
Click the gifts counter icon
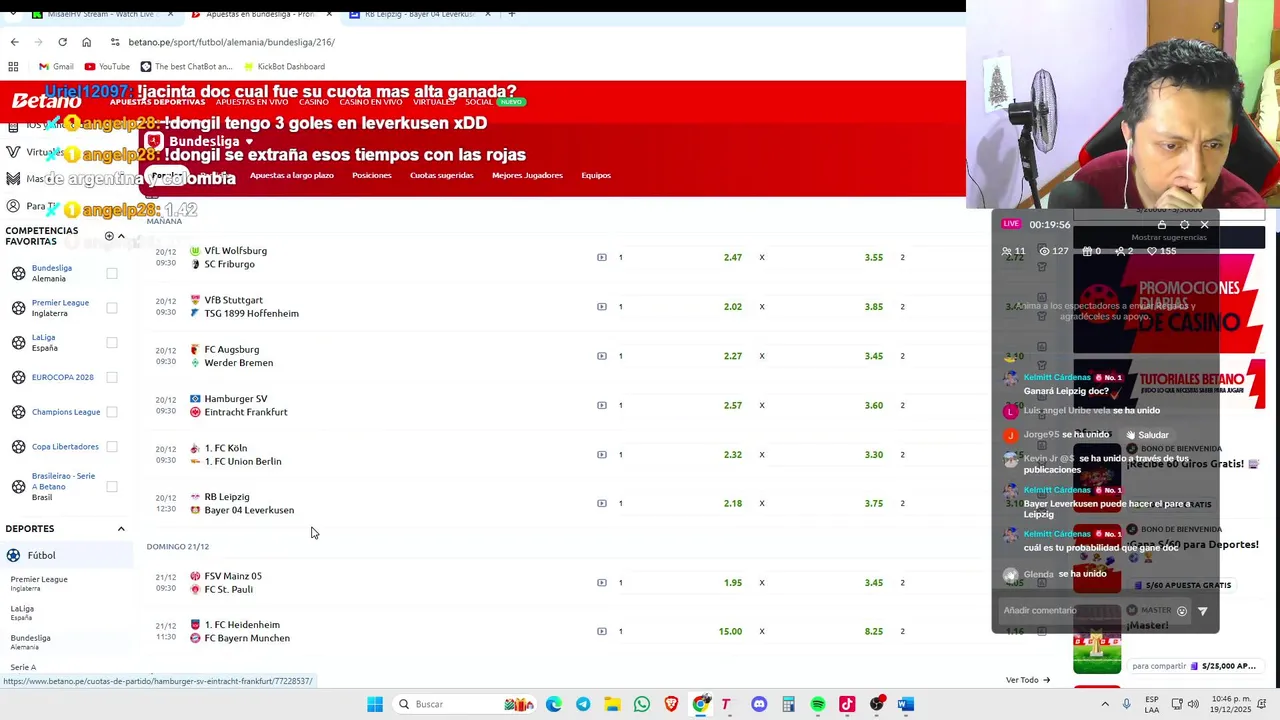(1086, 251)
